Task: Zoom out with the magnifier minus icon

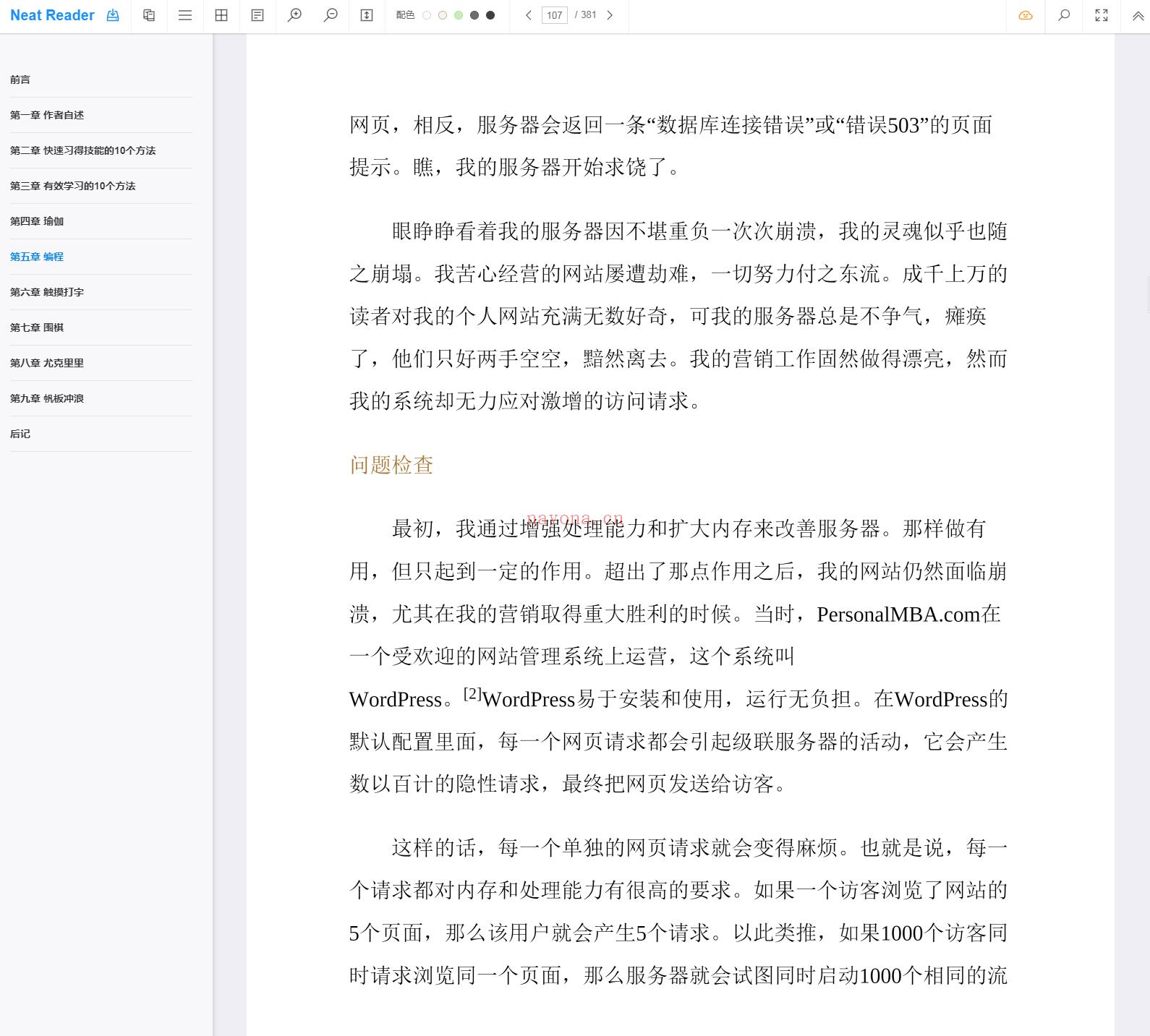Action: coord(331,15)
